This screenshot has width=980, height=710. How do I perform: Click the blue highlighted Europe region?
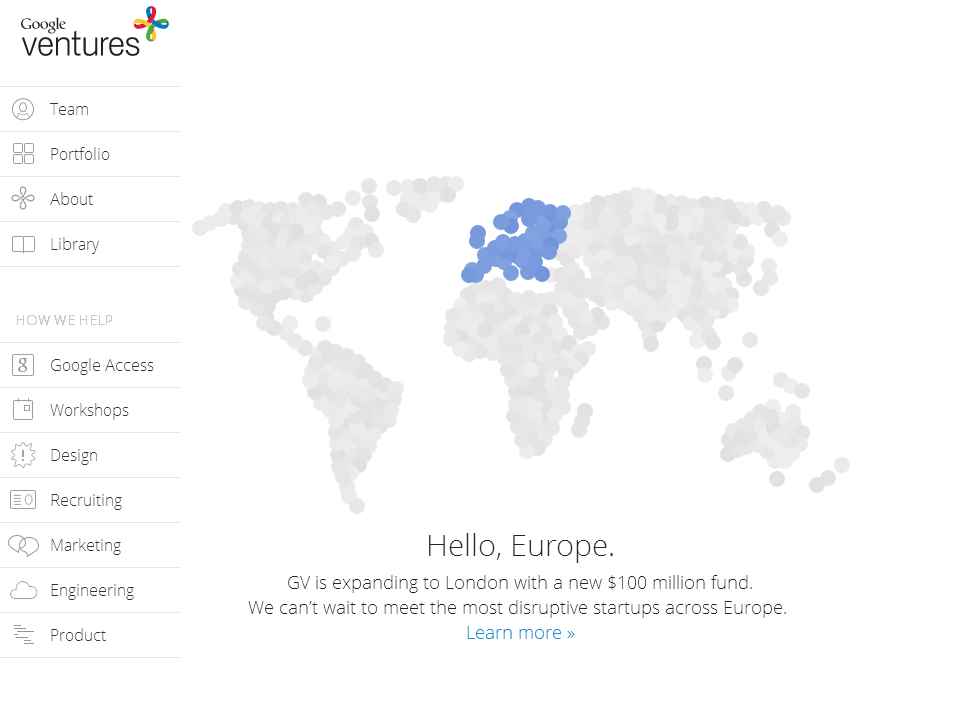520,240
